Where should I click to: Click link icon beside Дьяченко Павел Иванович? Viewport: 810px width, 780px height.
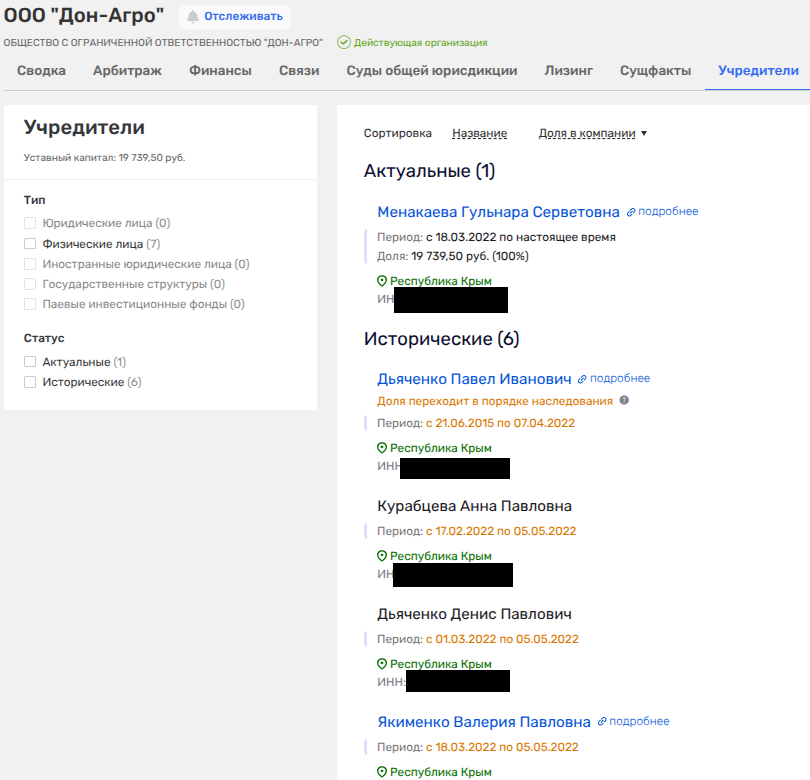point(582,379)
